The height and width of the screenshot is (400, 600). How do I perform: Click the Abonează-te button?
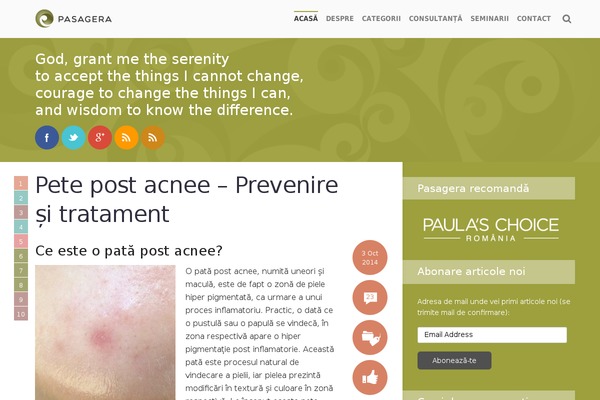[454, 361]
